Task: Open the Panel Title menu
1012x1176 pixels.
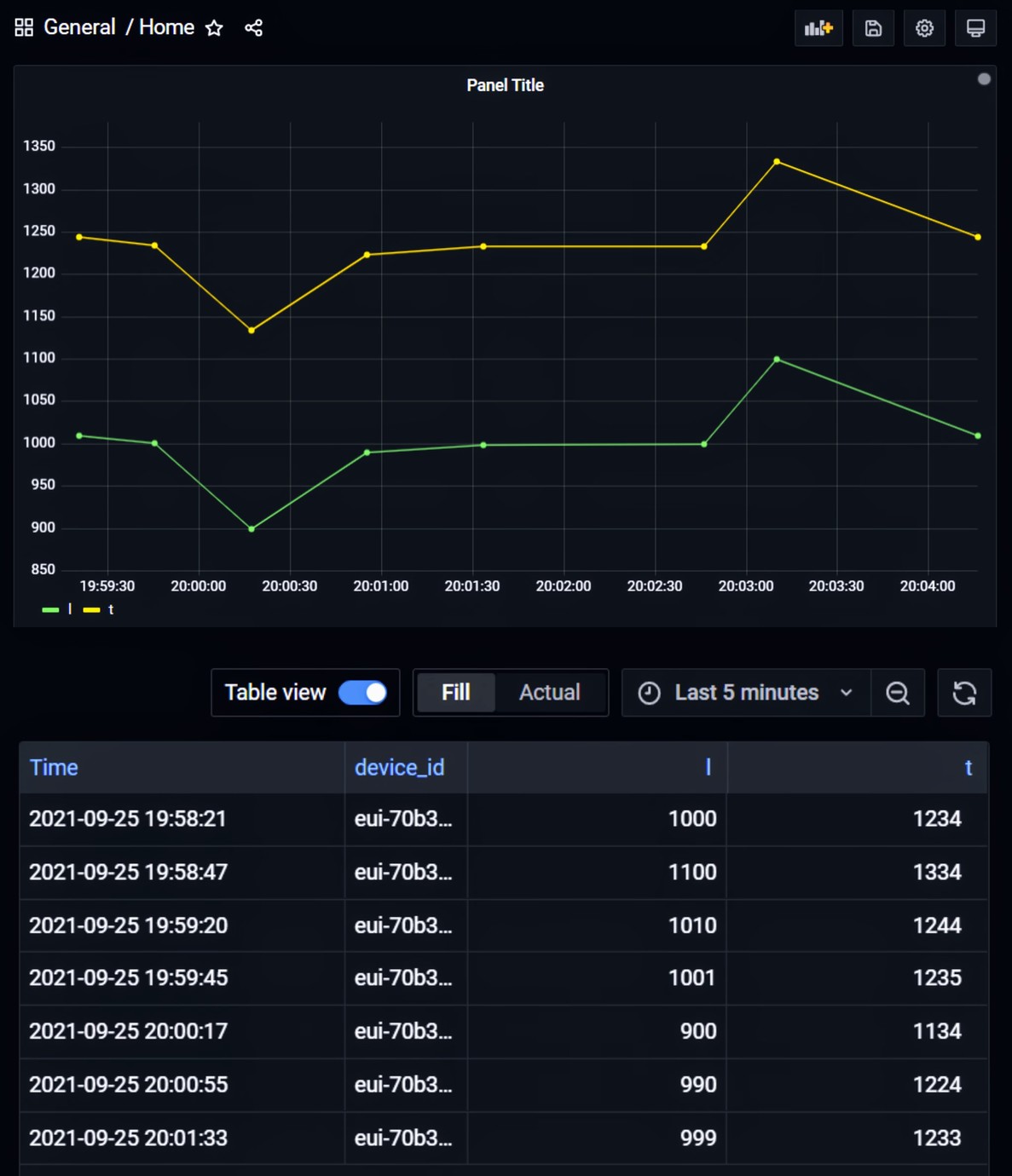Action: 505,85
